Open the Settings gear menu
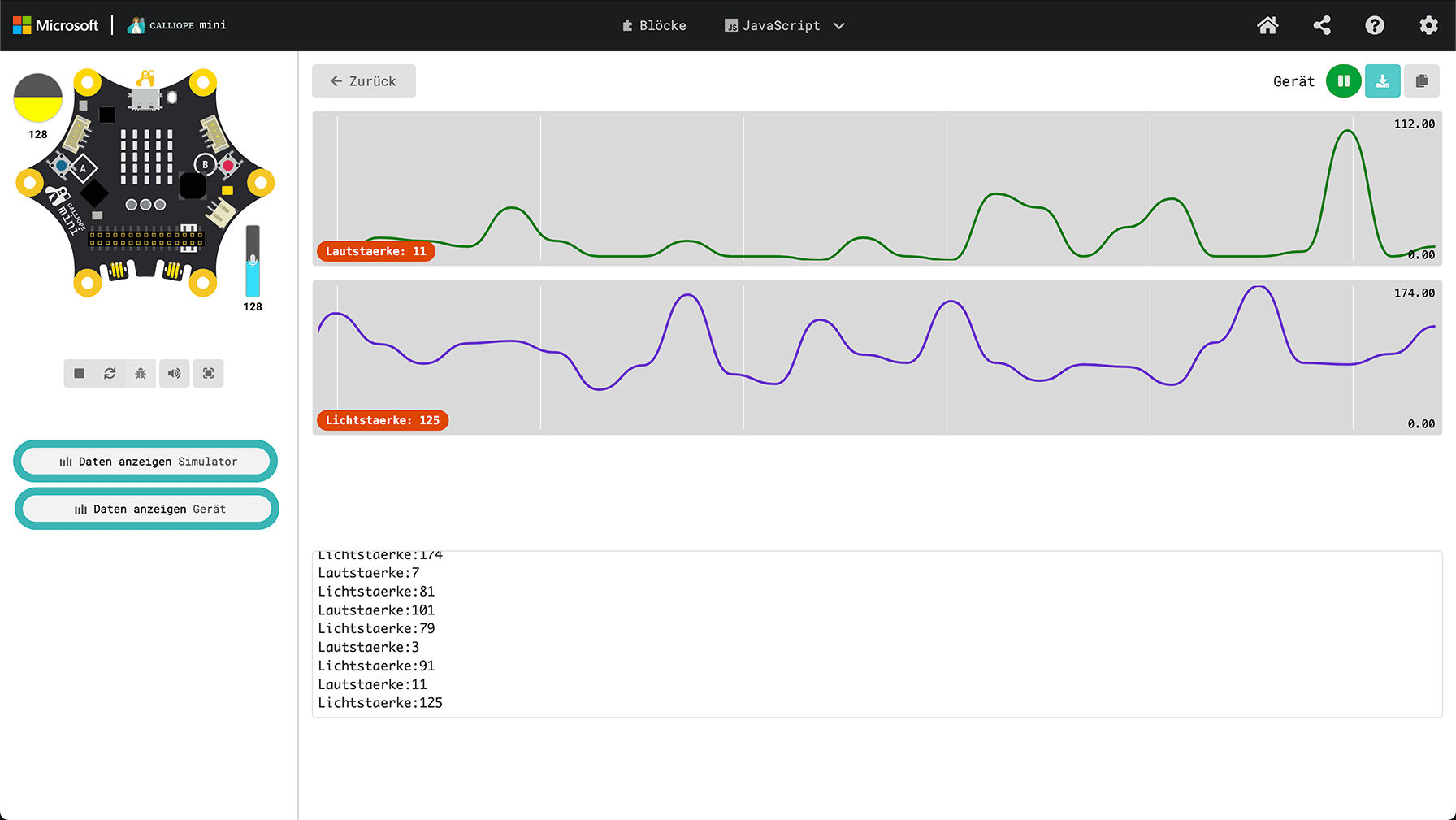Image resolution: width=1456 pixels, height=820 pixels. tap(1428, 26)
